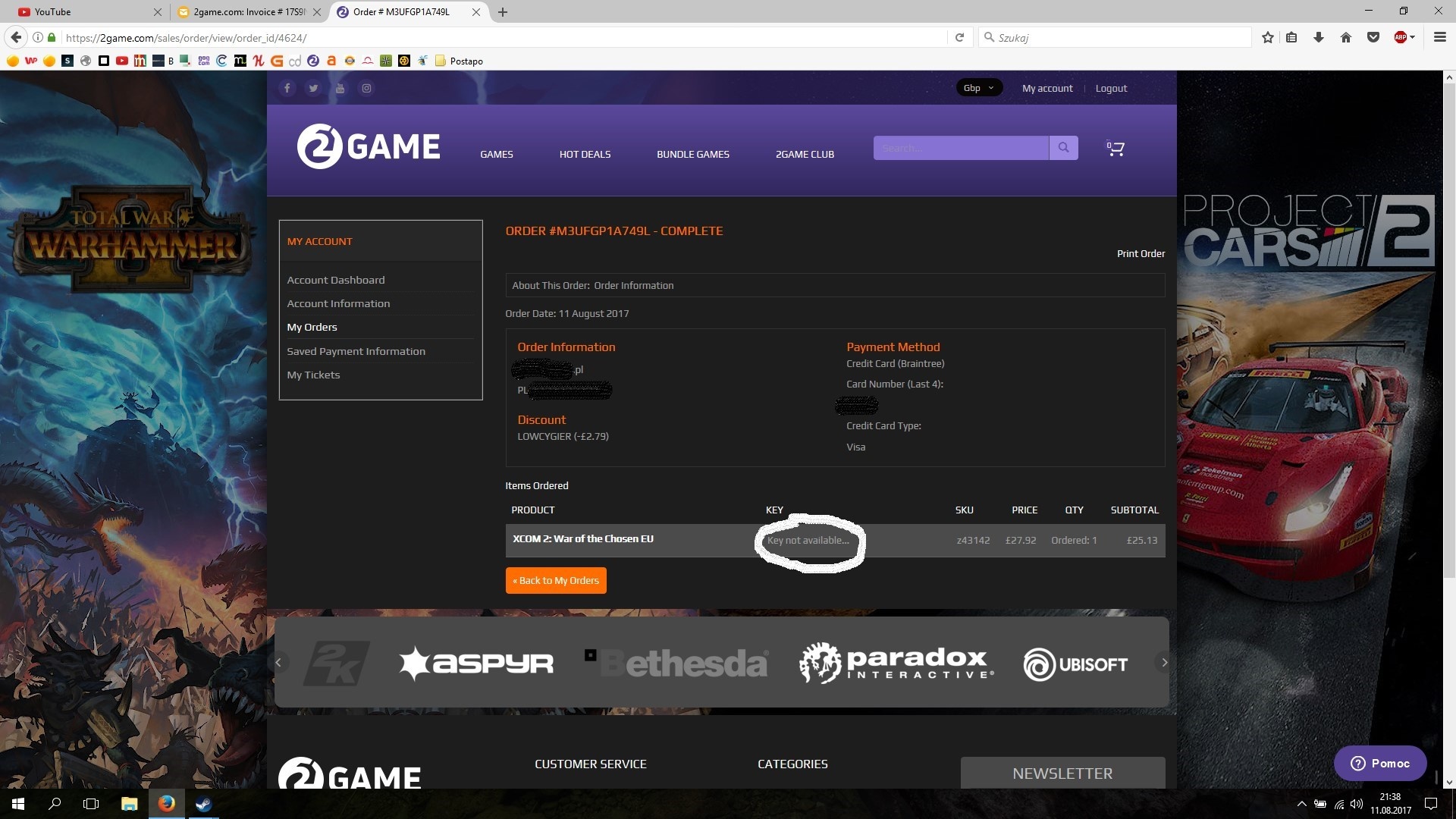Open My Tickets in sidebar
This screenshot has width=1456, height=819.
click(313, 375)
